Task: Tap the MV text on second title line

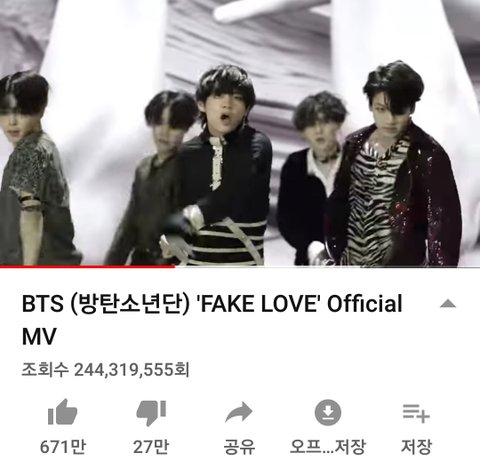Action: [39, 336]
